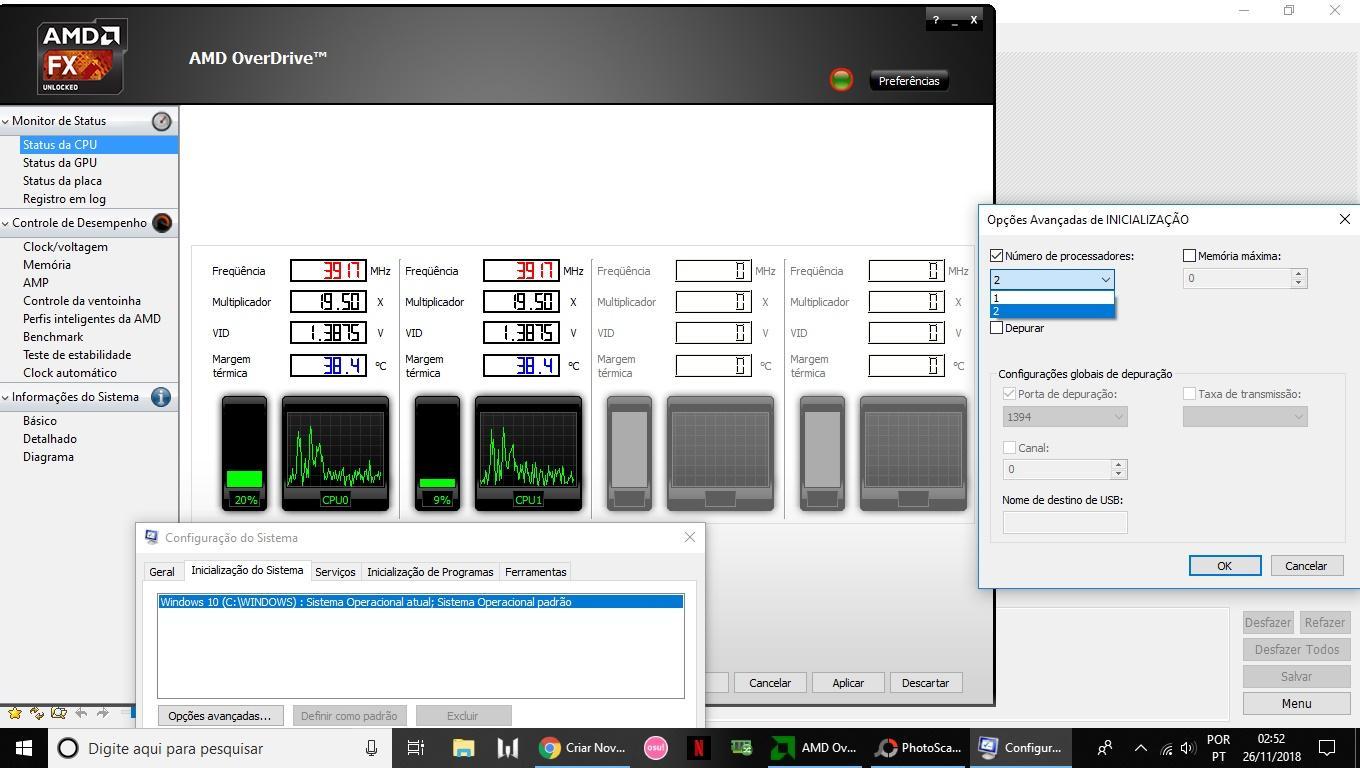Screen dimensions: 1360x768
Task: Check the Depurar checkbox
Action: tap(997, 328)
